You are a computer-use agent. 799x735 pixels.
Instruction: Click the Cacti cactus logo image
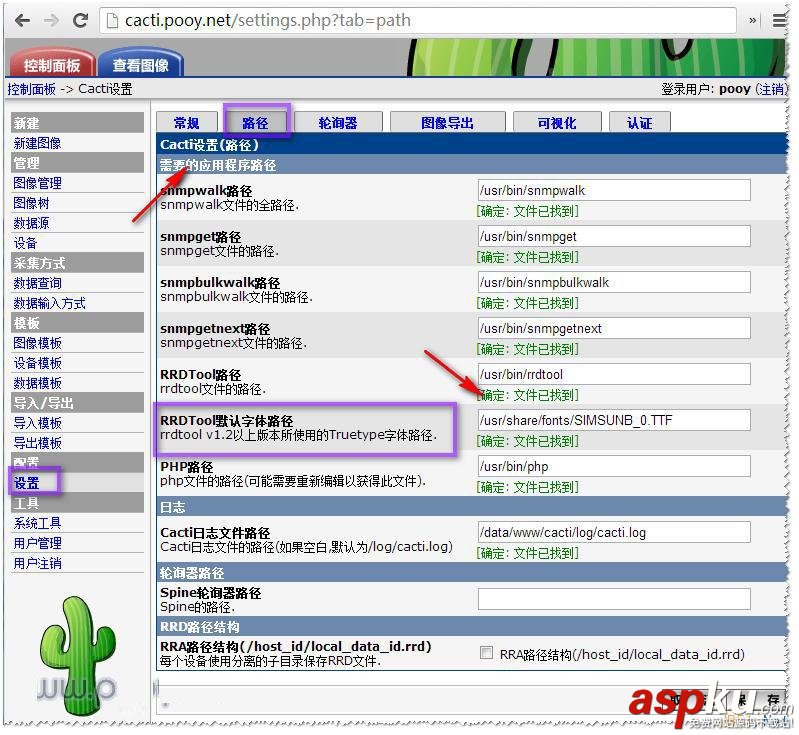click(78, 656)
